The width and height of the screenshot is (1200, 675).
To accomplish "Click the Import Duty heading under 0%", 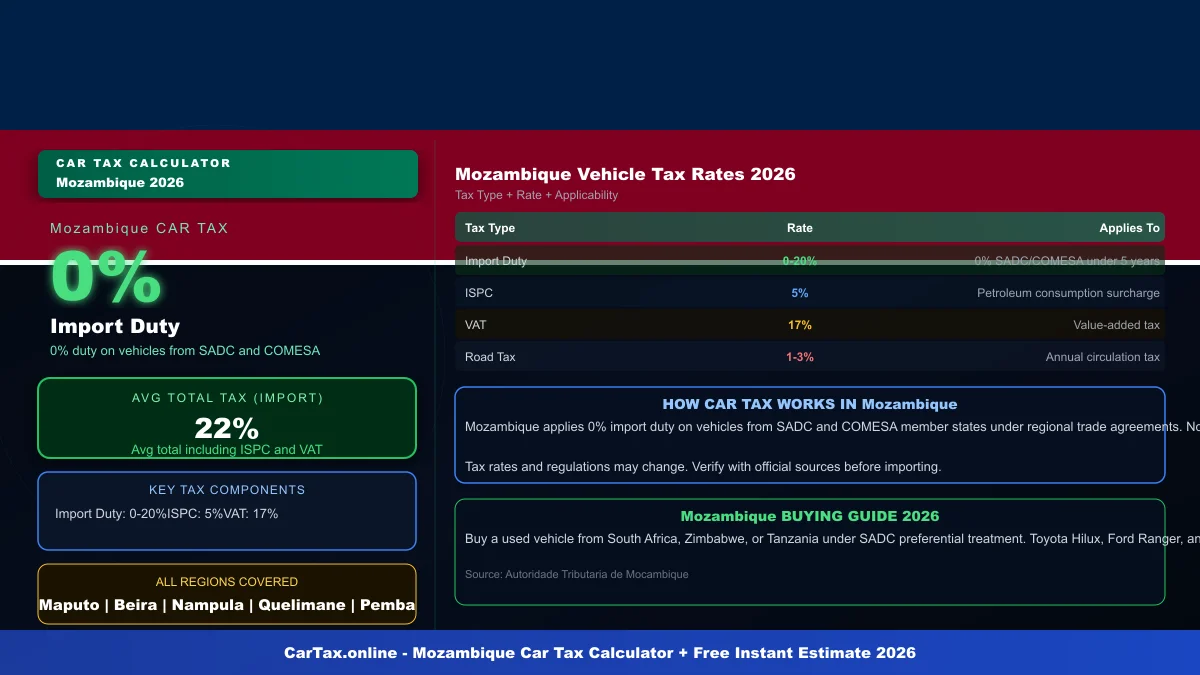I will click(x=115, y=326).
